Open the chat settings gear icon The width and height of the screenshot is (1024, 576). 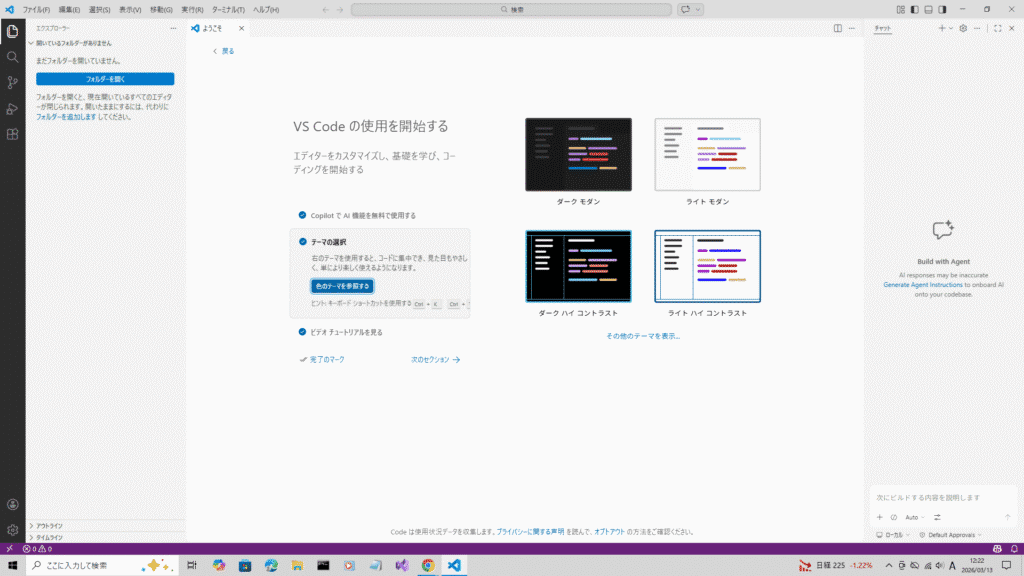pyautogui.click(x=963, y=28)
